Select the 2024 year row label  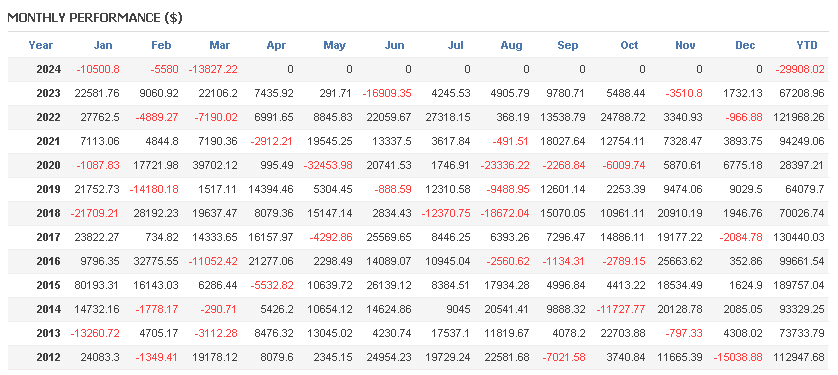49,69
